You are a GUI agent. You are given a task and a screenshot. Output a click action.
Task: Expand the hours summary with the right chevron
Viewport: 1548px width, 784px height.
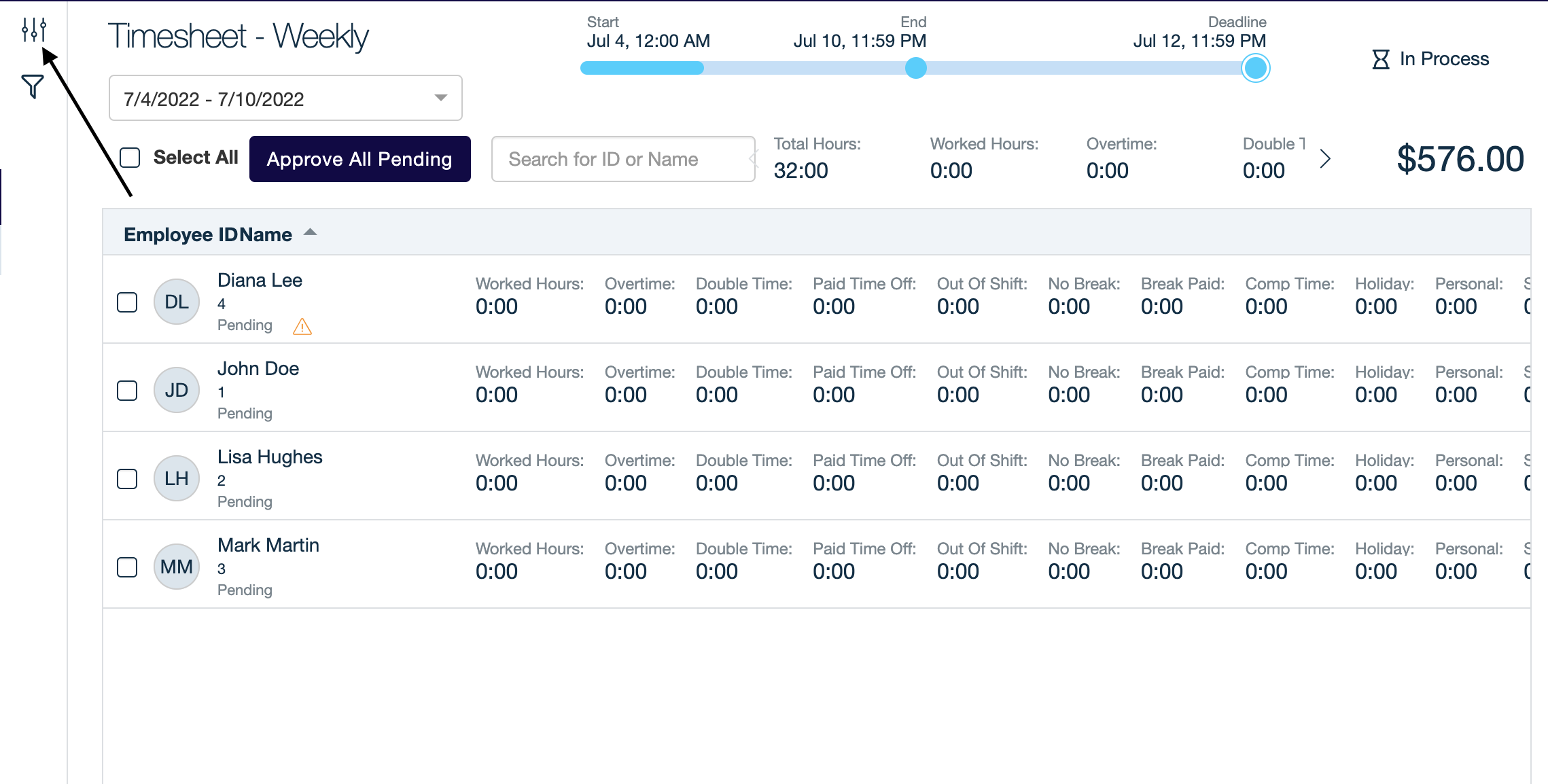tap(1325, 158)
